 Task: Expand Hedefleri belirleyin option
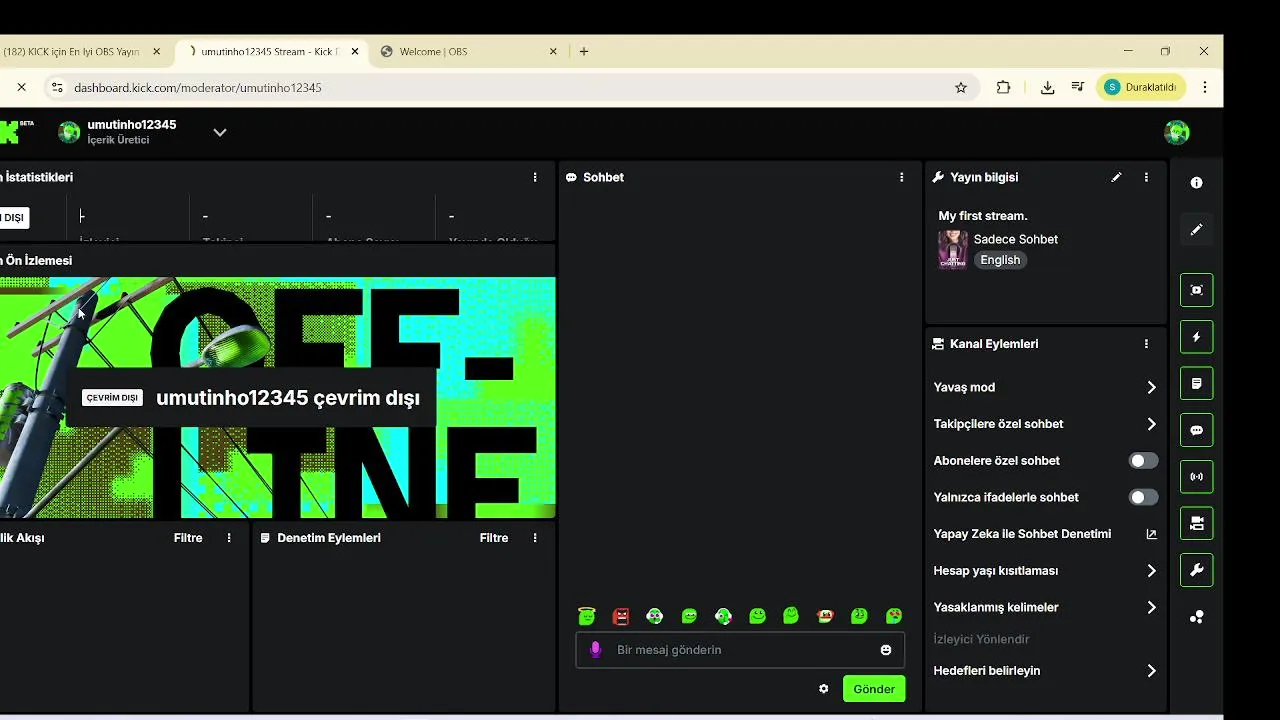click(x=1045, y=671)
